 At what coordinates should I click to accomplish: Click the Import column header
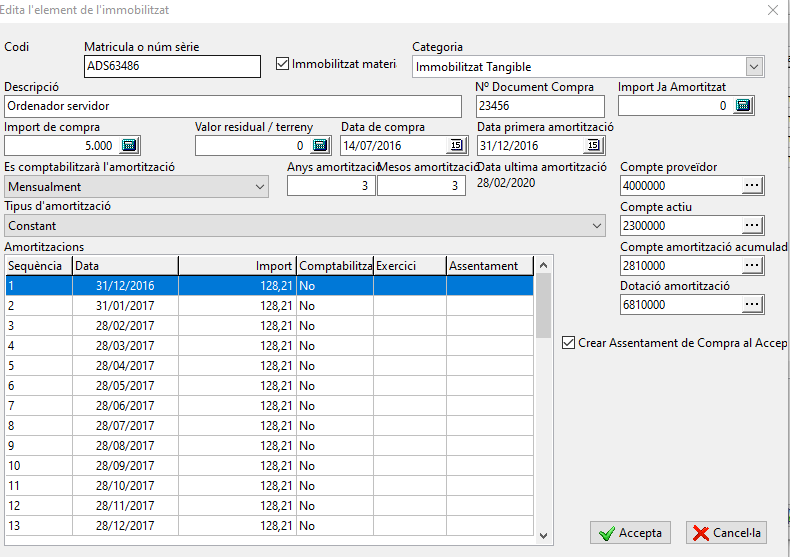point(237,266)
